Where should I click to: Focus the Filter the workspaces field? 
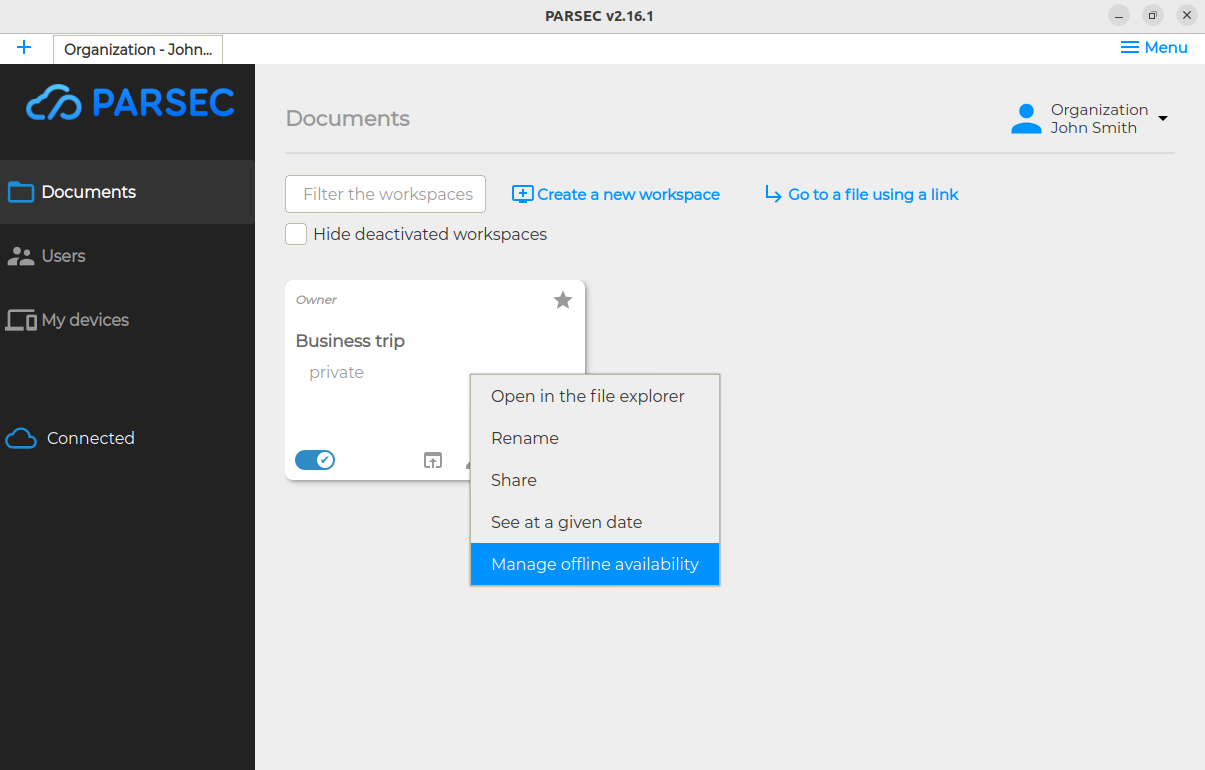(385, 194)
